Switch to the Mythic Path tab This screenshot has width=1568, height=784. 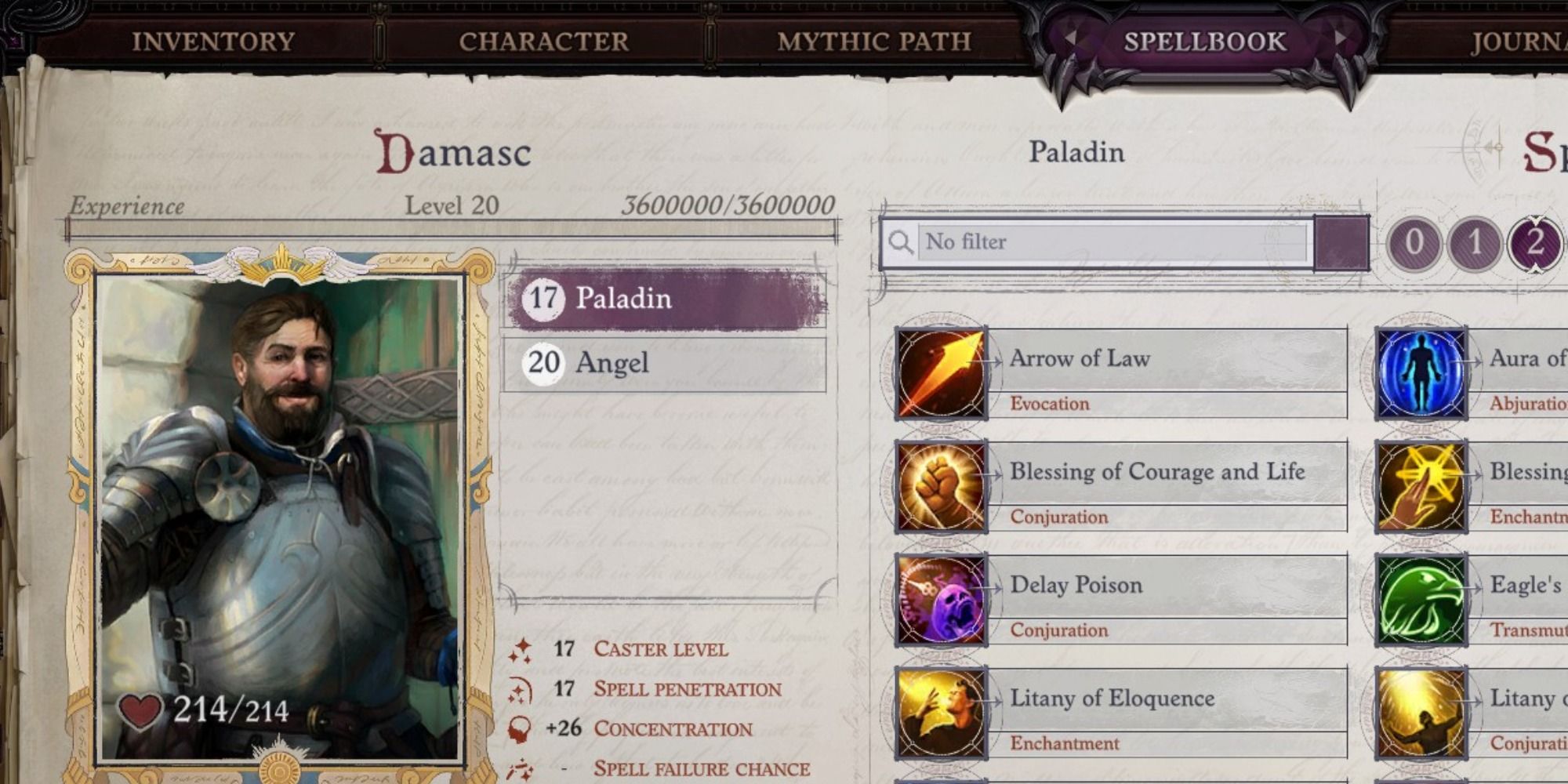click(x=874, y=42)
